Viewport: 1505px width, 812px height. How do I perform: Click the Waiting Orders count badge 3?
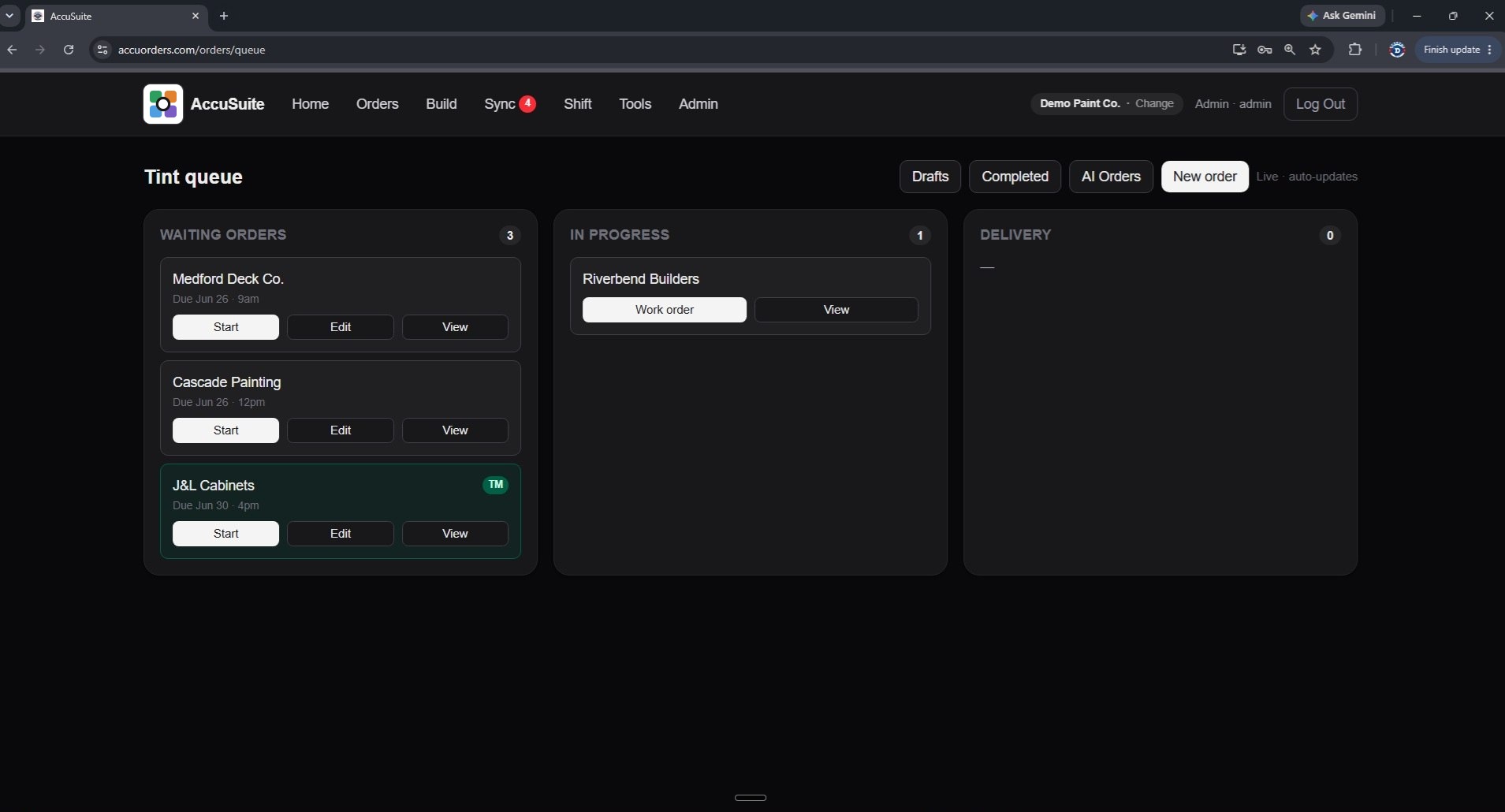coord(510,235)
